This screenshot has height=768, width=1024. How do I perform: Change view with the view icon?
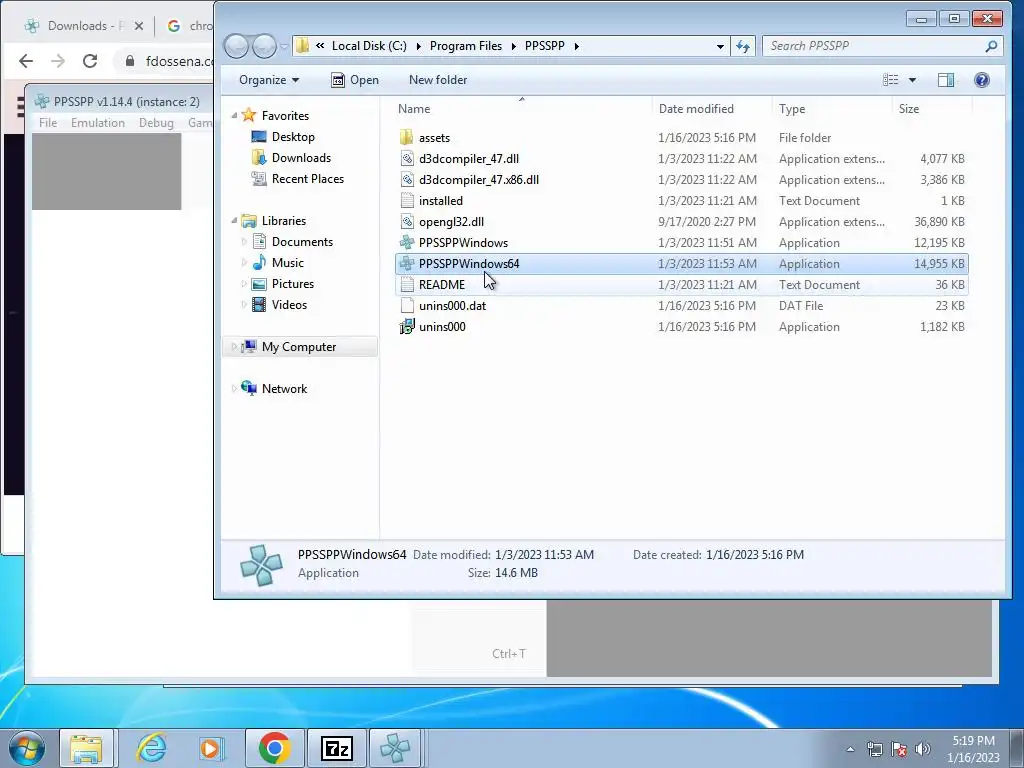tap(891, 80)
